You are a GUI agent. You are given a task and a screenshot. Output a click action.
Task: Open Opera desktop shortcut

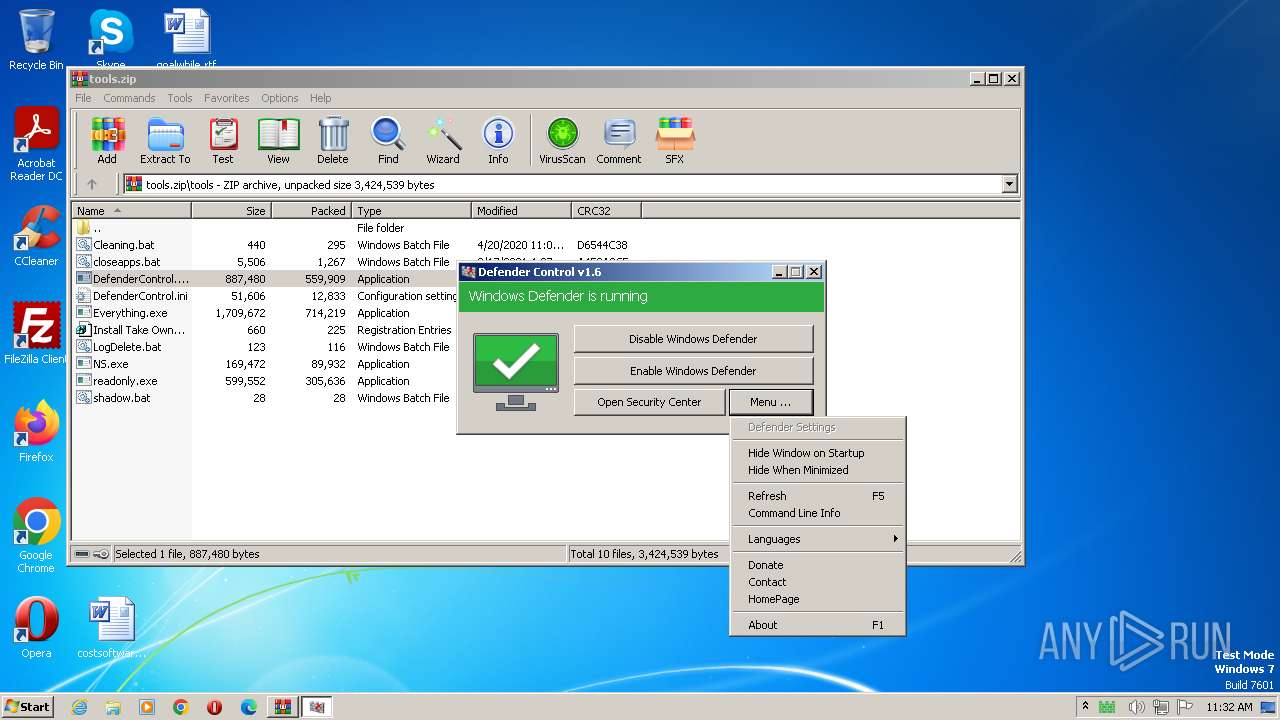click(x=36, y=628)
